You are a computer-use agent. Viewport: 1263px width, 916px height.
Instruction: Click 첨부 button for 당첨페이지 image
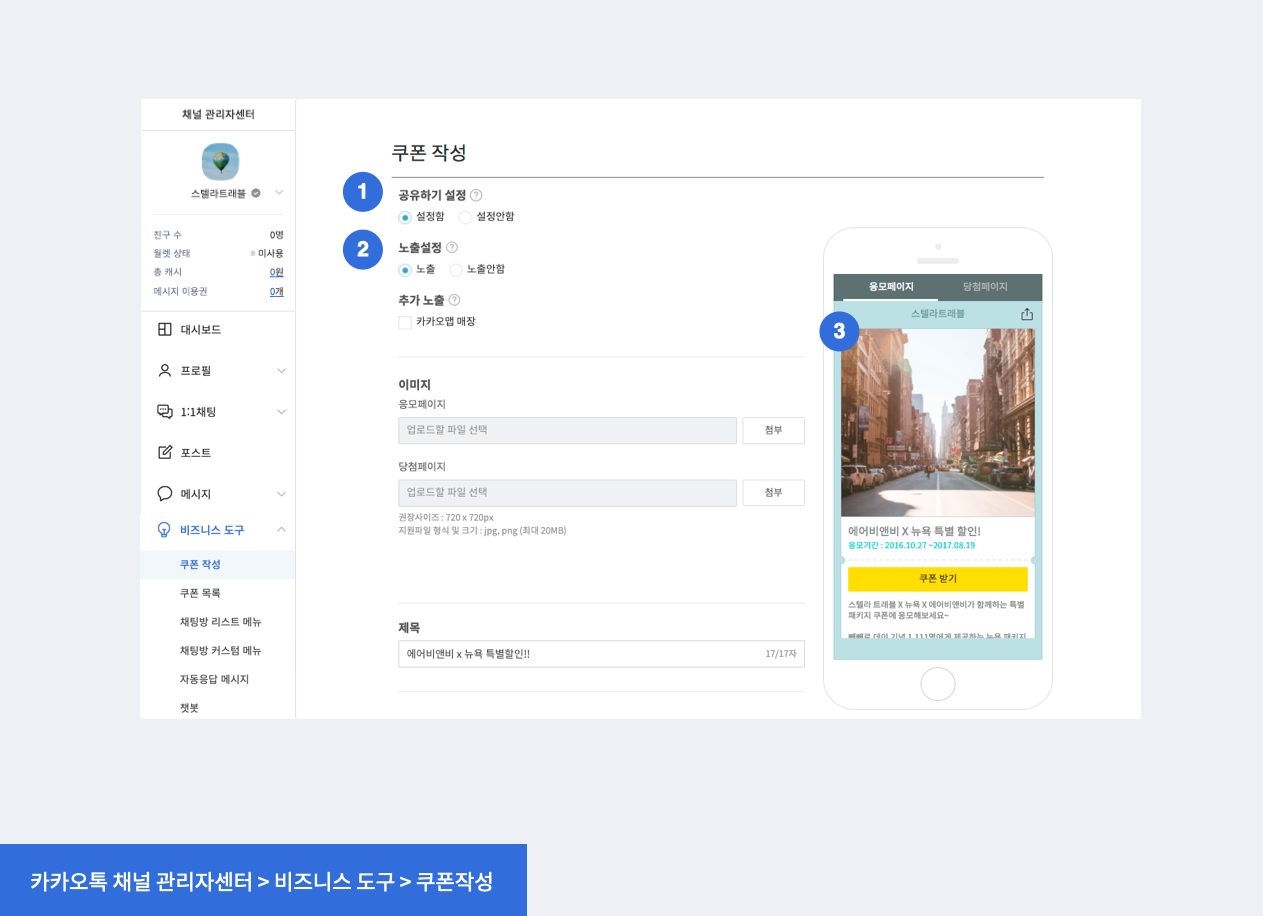click(773, 493)
